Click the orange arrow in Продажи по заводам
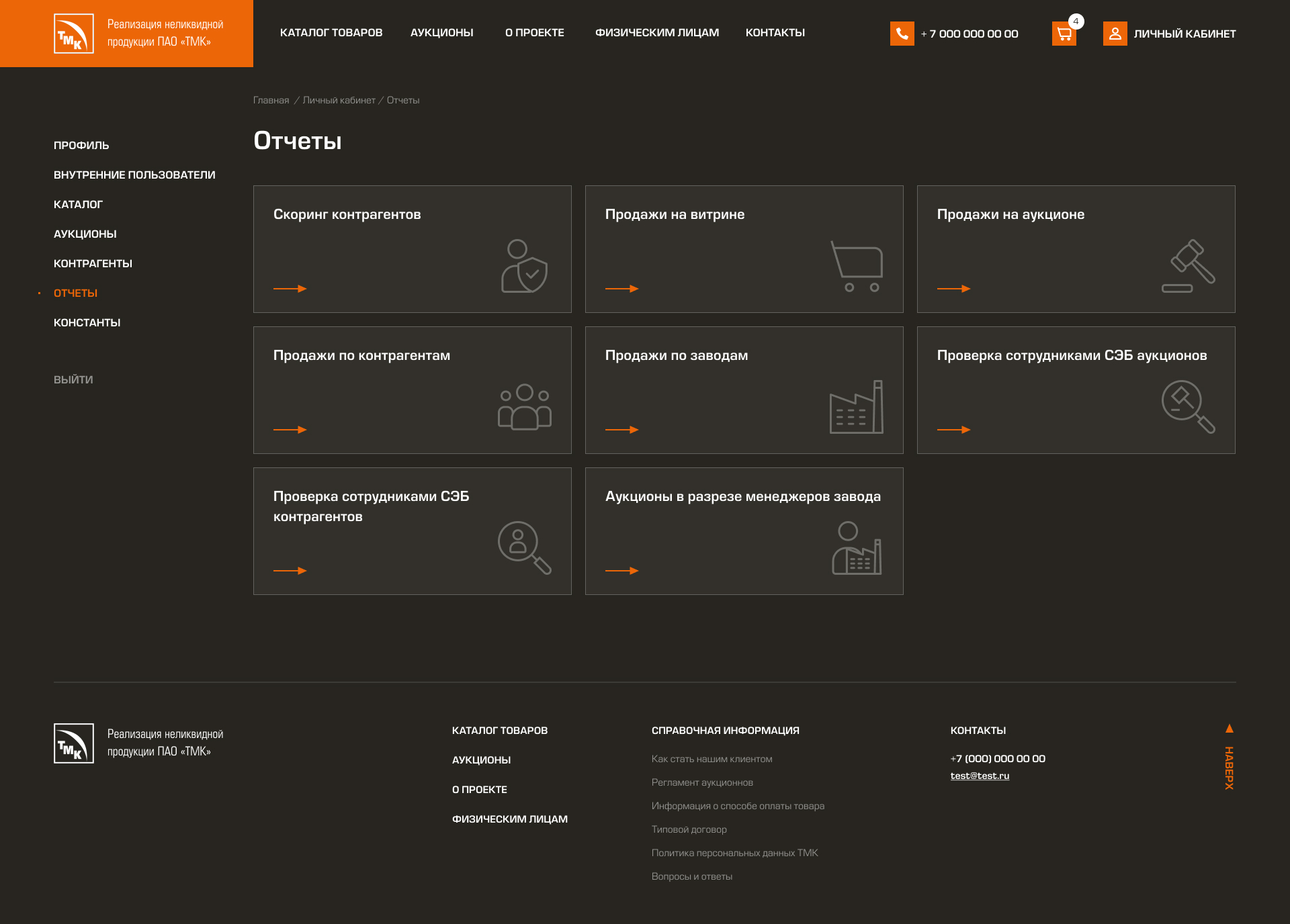The image size is (1290, 924). [x=621, y=430]
